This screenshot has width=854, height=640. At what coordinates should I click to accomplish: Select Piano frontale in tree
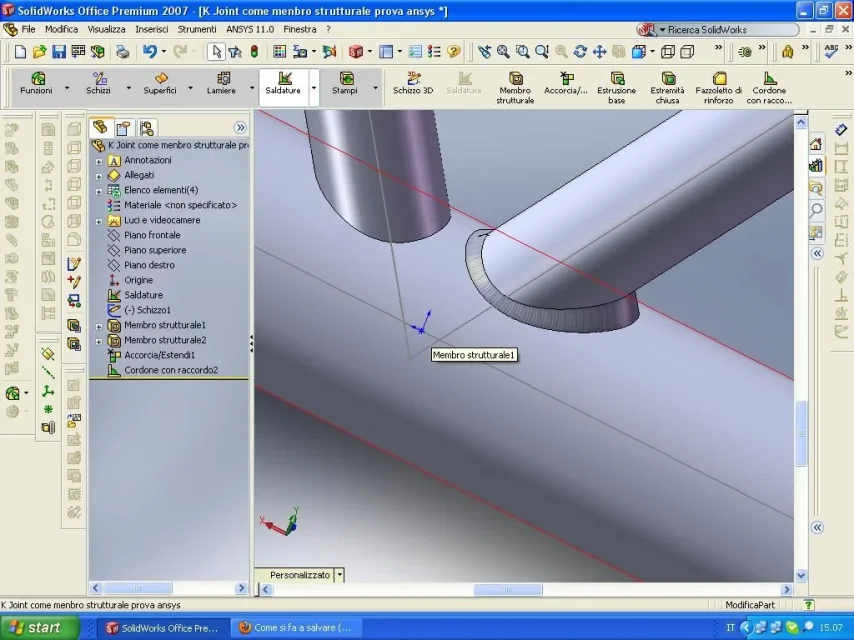coord(152,235)
